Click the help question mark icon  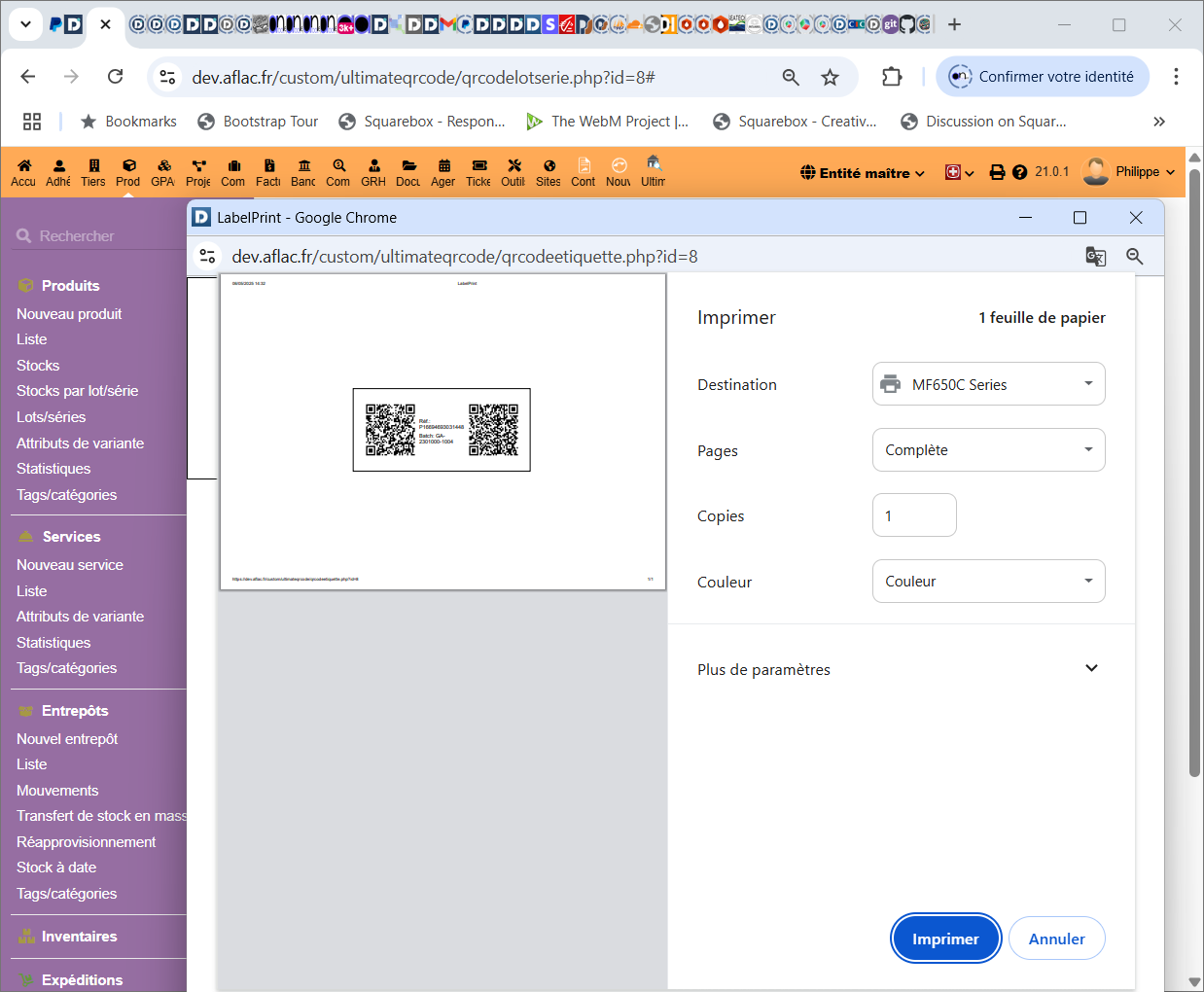click(1019, 172)
